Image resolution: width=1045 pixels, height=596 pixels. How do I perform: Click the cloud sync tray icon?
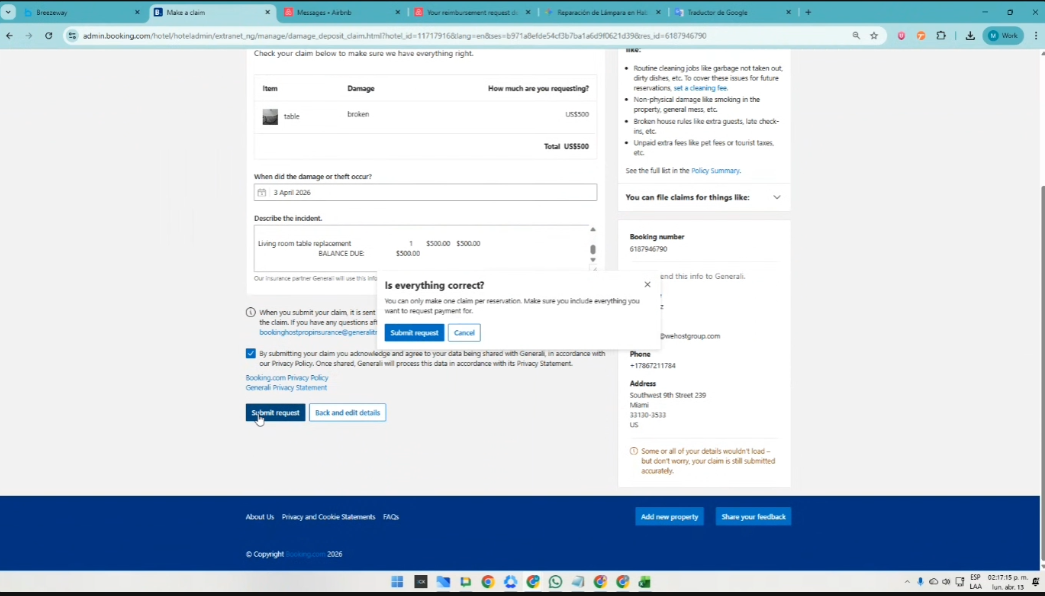(x=933, y=582)
